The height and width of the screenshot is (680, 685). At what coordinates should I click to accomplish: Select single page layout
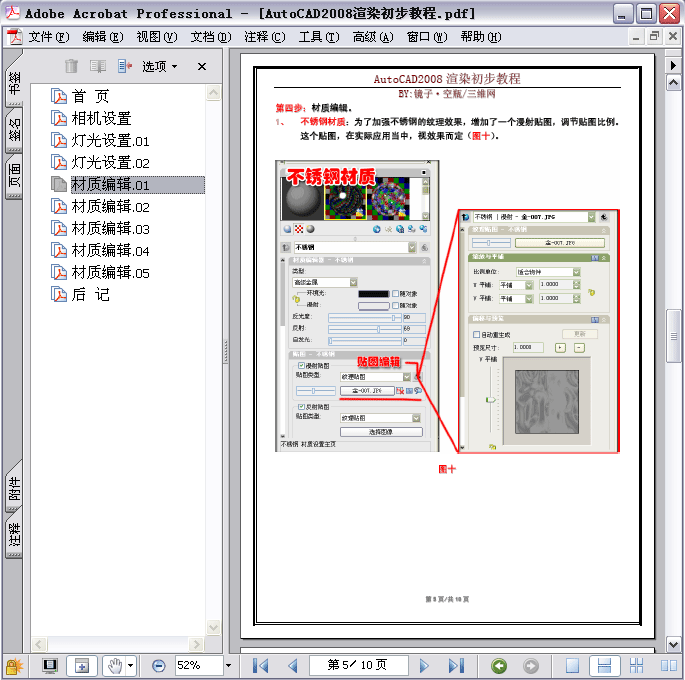572,666
